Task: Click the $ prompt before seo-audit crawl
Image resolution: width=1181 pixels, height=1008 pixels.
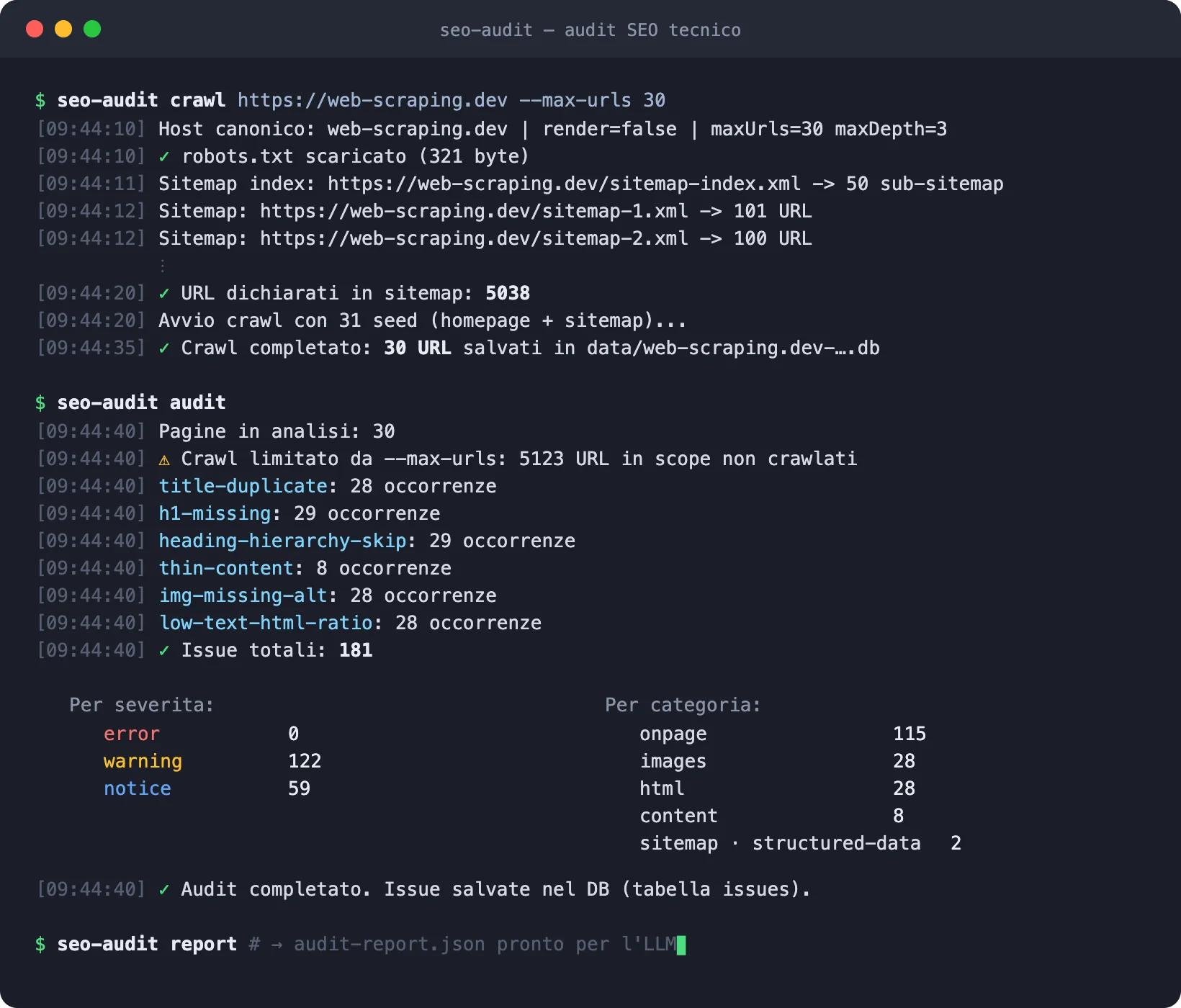Action: (x=40, y=100)
